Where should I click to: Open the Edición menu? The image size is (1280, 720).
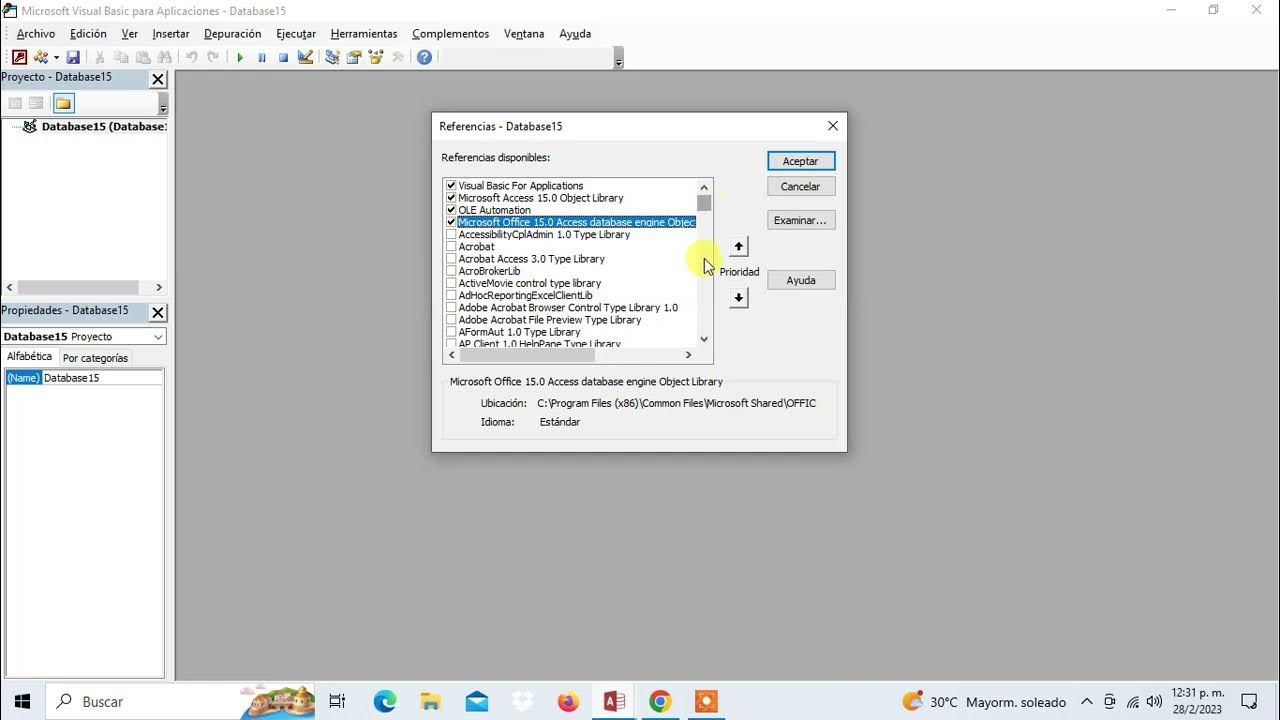coord(88,34)
